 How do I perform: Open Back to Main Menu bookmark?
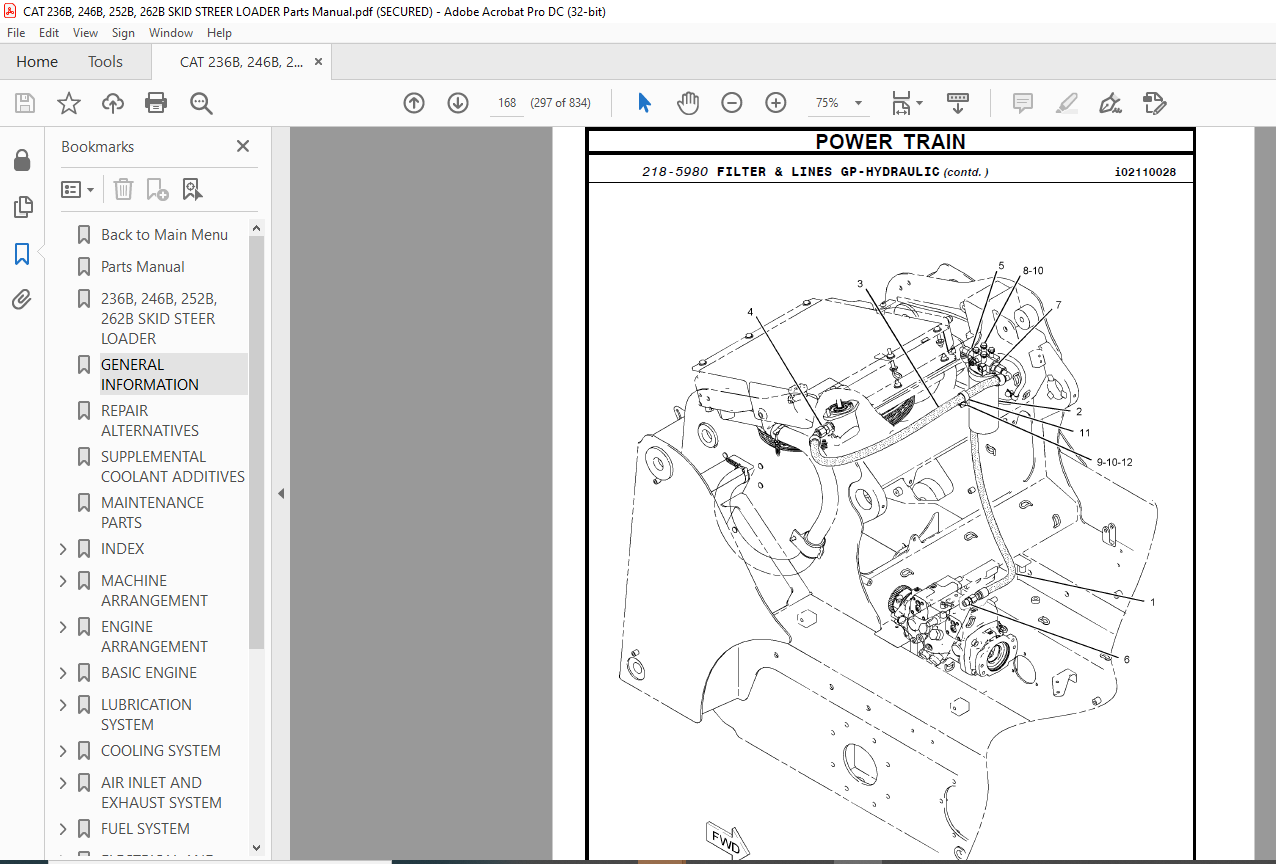pyautogui.click(x=164, y=235)
